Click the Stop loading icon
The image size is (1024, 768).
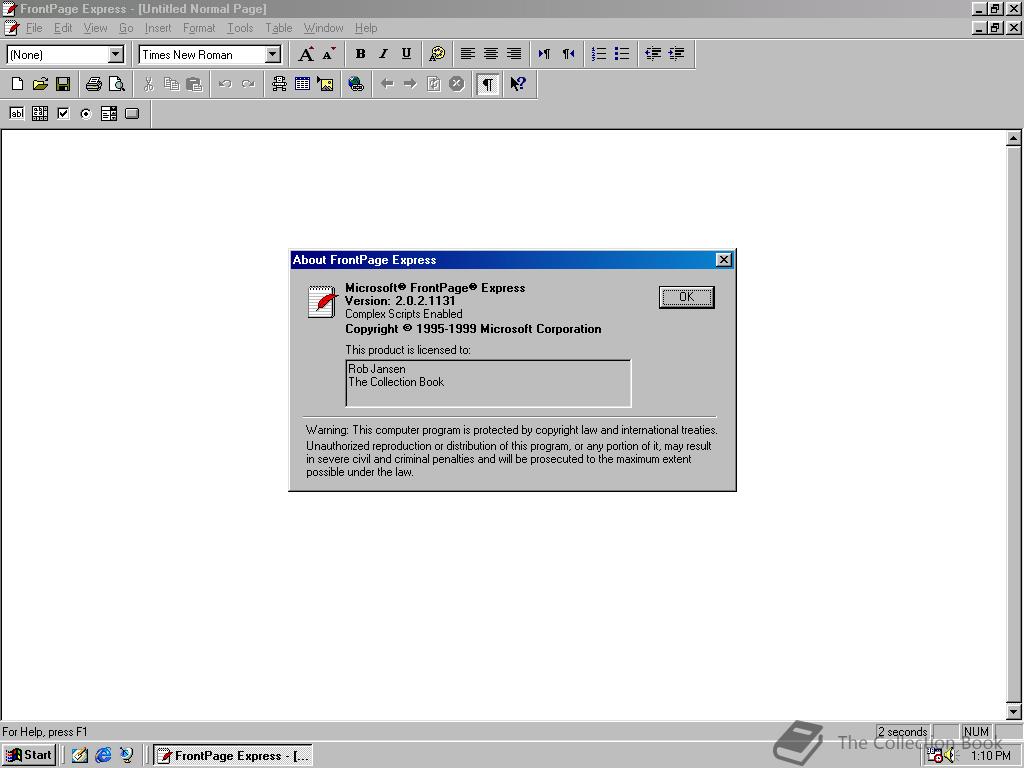[x=456, y=84]
